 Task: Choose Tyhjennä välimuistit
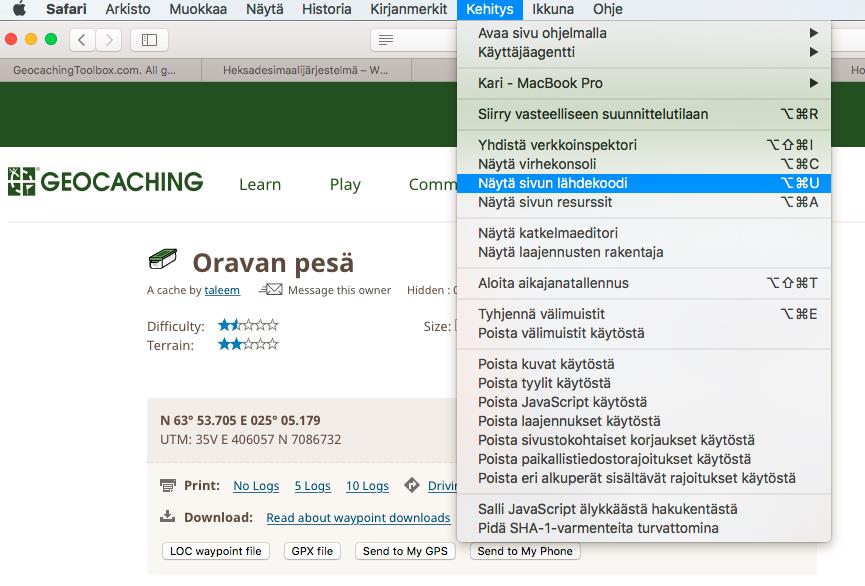[x=644, y=314]
